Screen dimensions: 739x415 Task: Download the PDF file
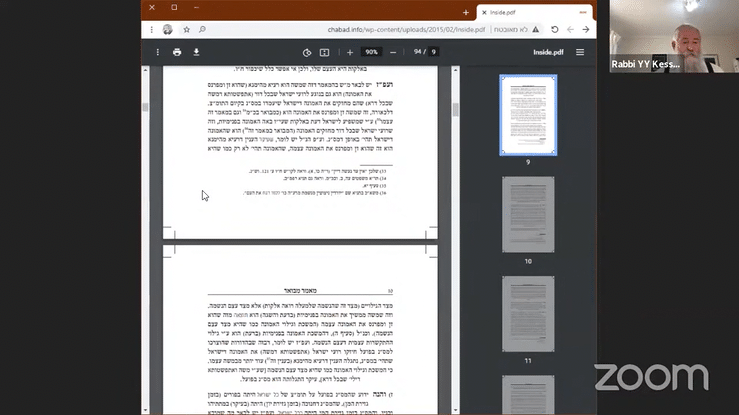point(196,52)
